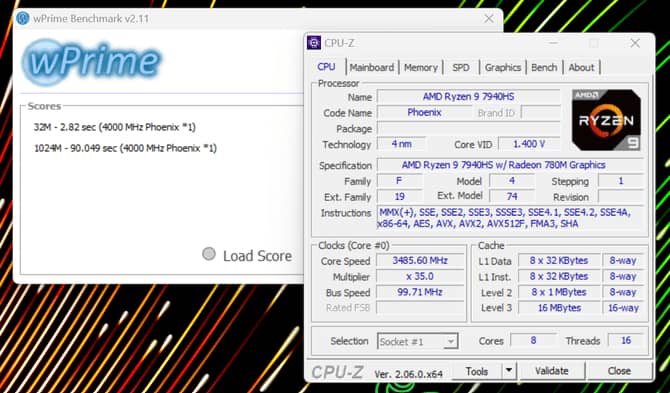
Task: Click the Level 3 16-way value
Action: [x=623, y=308]
